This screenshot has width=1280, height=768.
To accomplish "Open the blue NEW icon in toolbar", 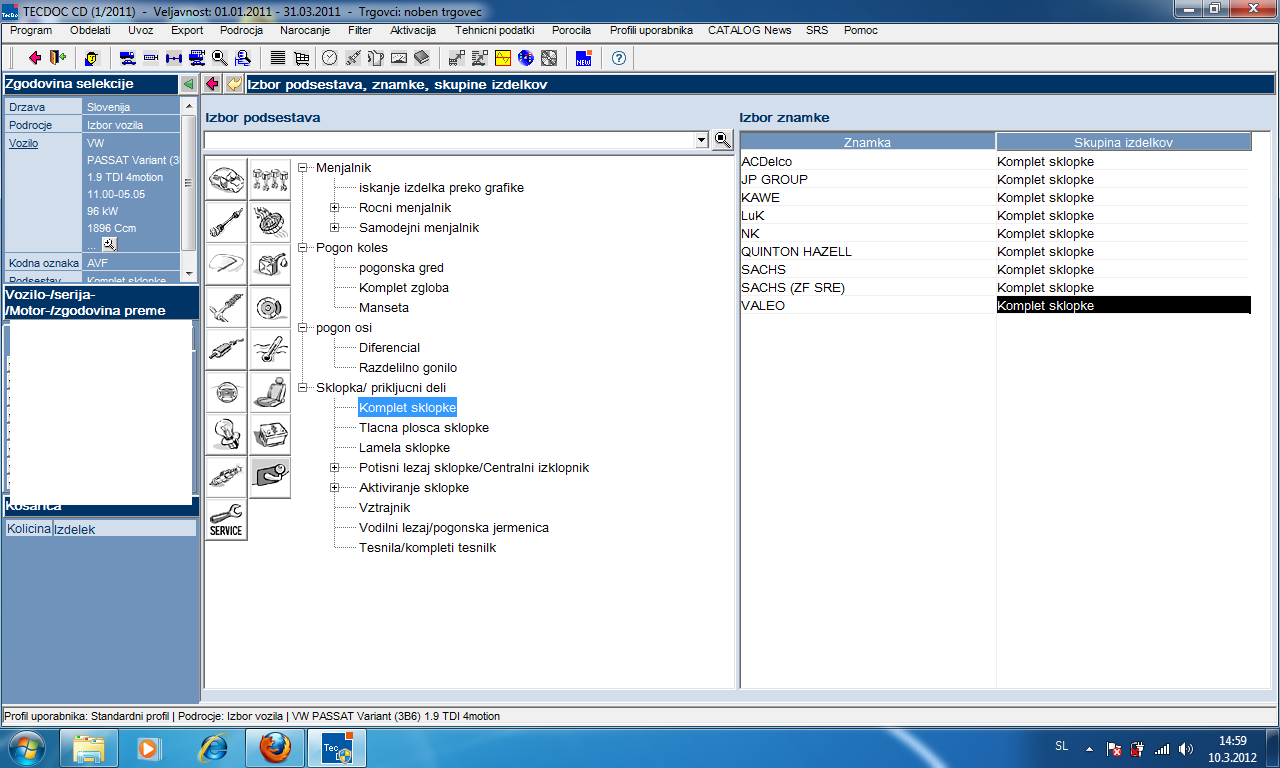I will (x=583, y=58).
